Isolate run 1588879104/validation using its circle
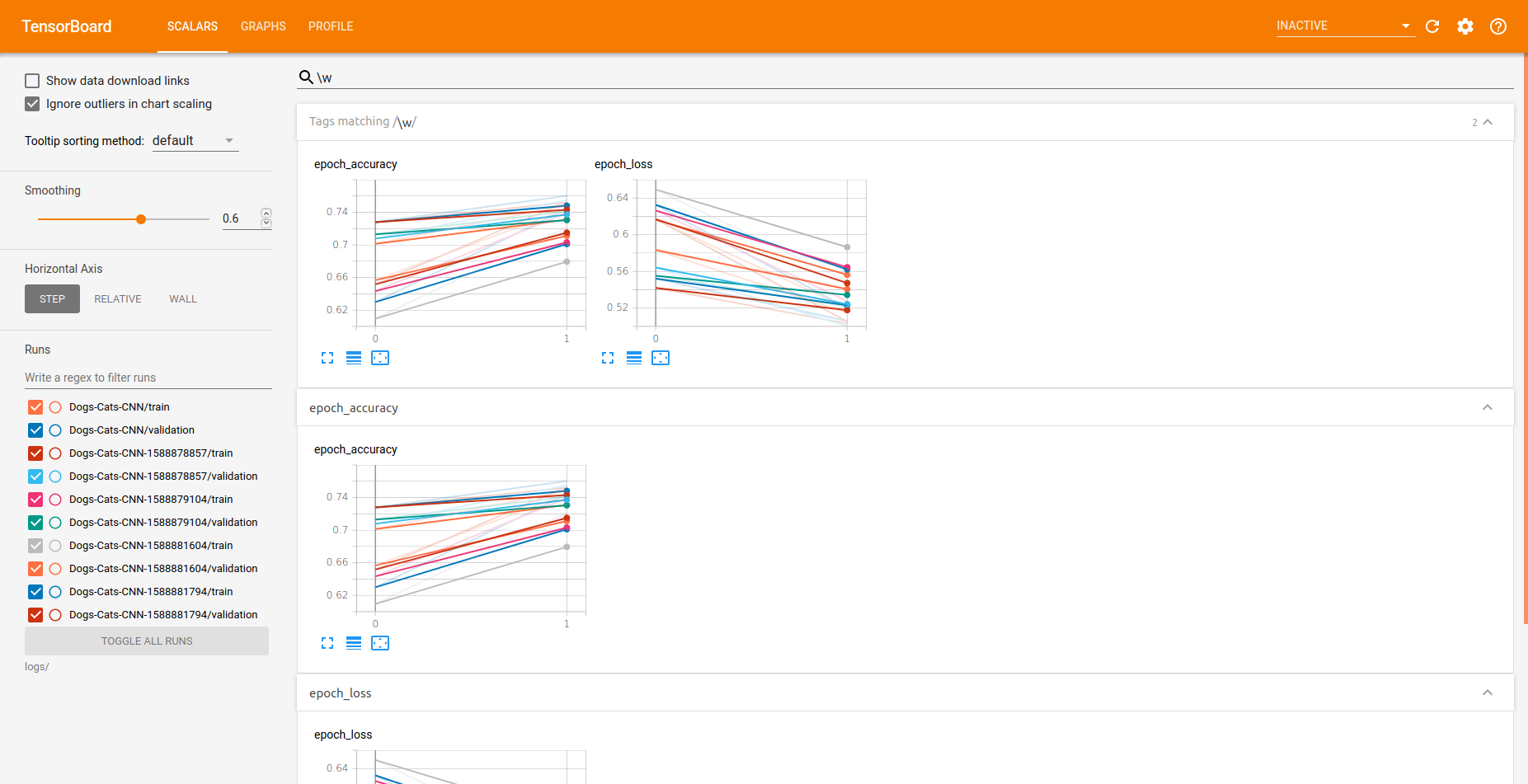Viewport: 1528px width, 784px height. coord(55,523)
